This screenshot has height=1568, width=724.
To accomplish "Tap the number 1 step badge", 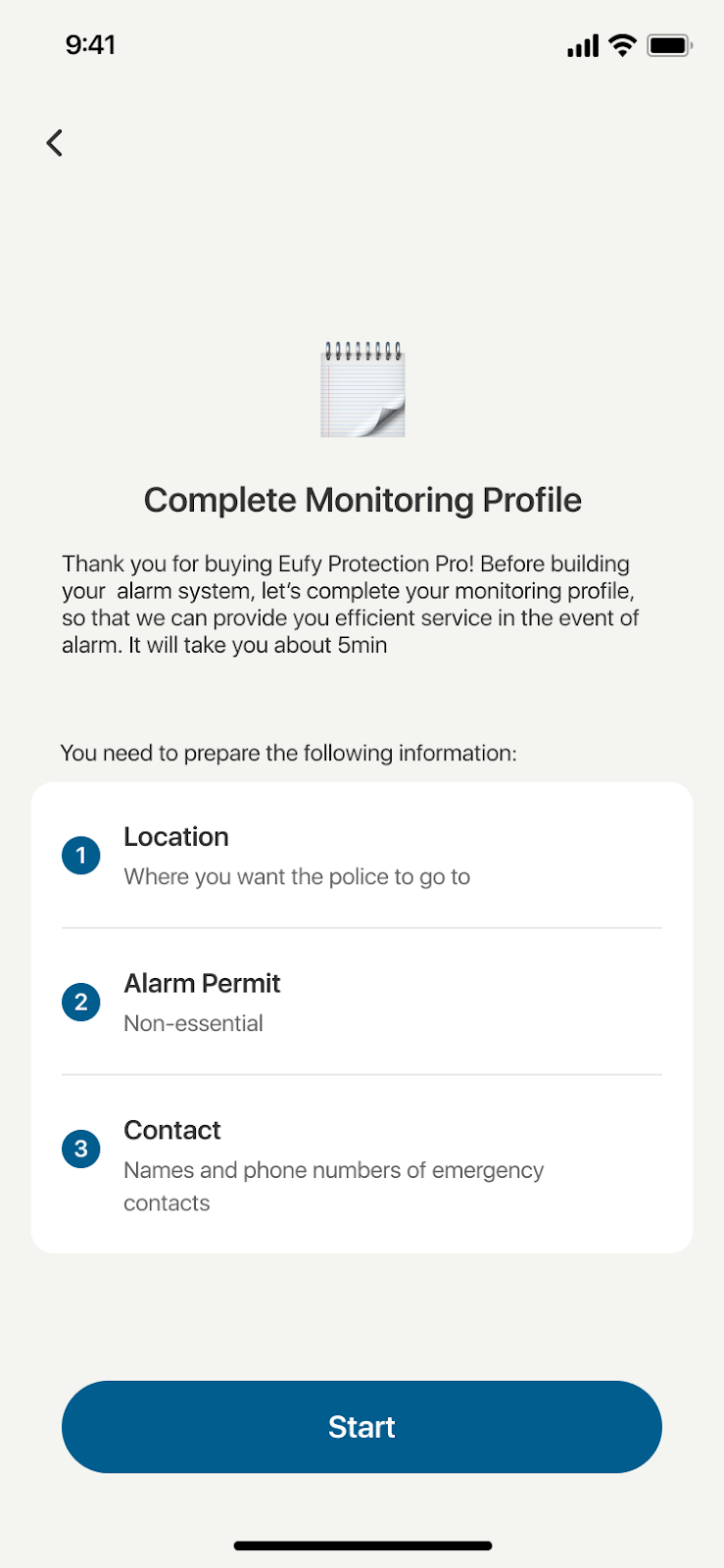I will pos(81,856).
